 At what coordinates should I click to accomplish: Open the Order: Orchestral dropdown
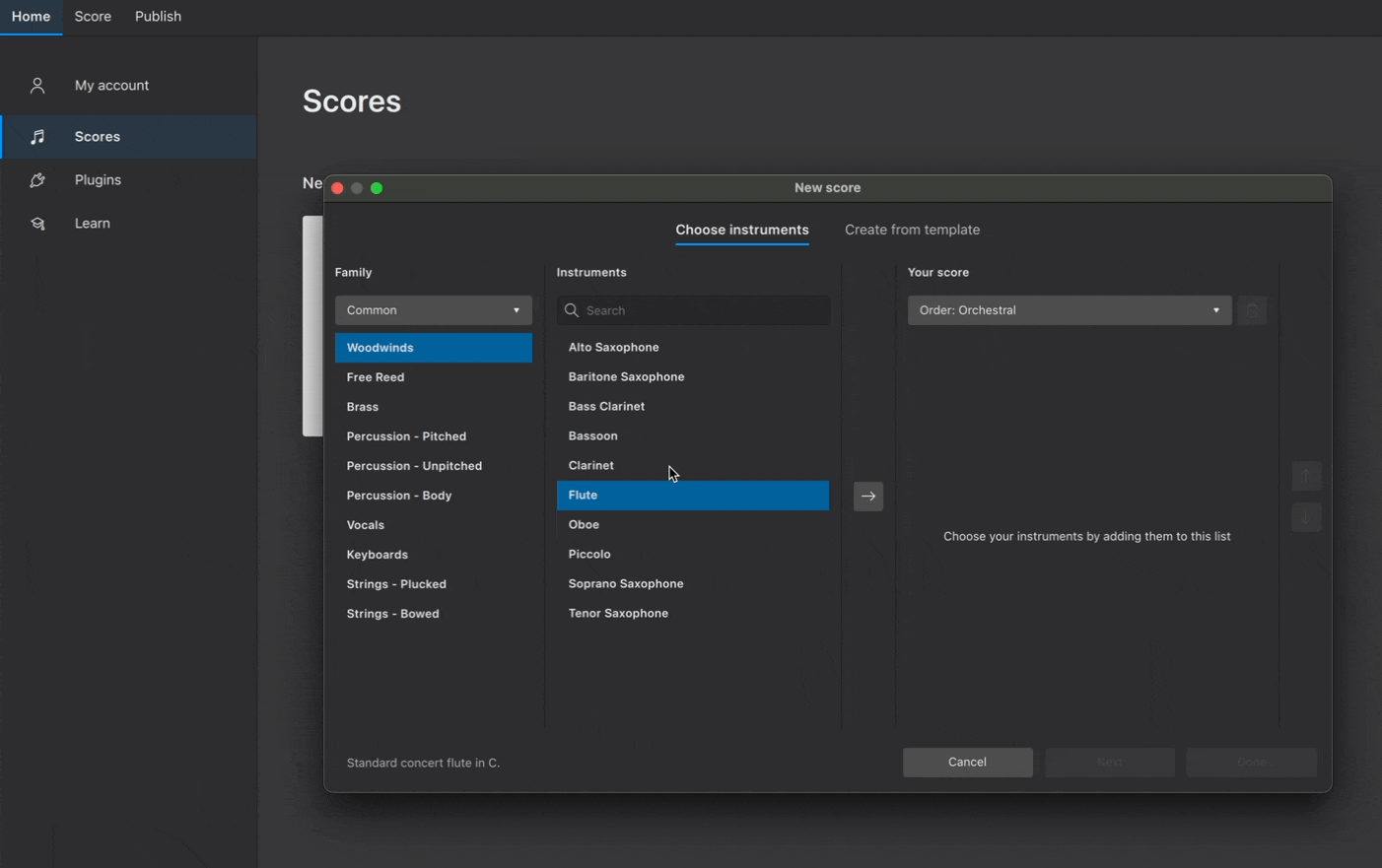click(x=1069, y=310)
